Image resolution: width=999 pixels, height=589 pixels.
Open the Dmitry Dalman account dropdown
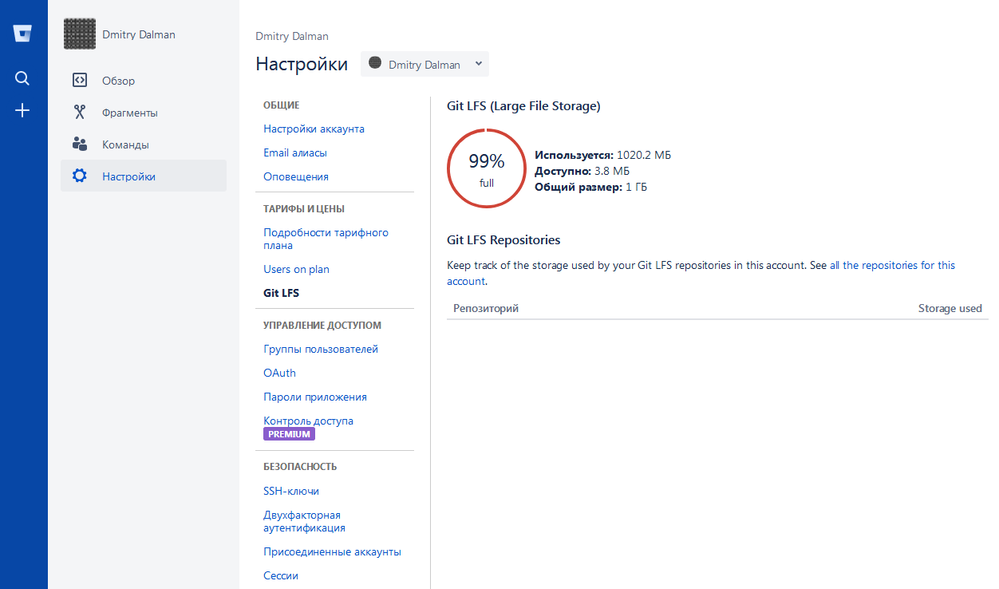click(x=425, y=64)
